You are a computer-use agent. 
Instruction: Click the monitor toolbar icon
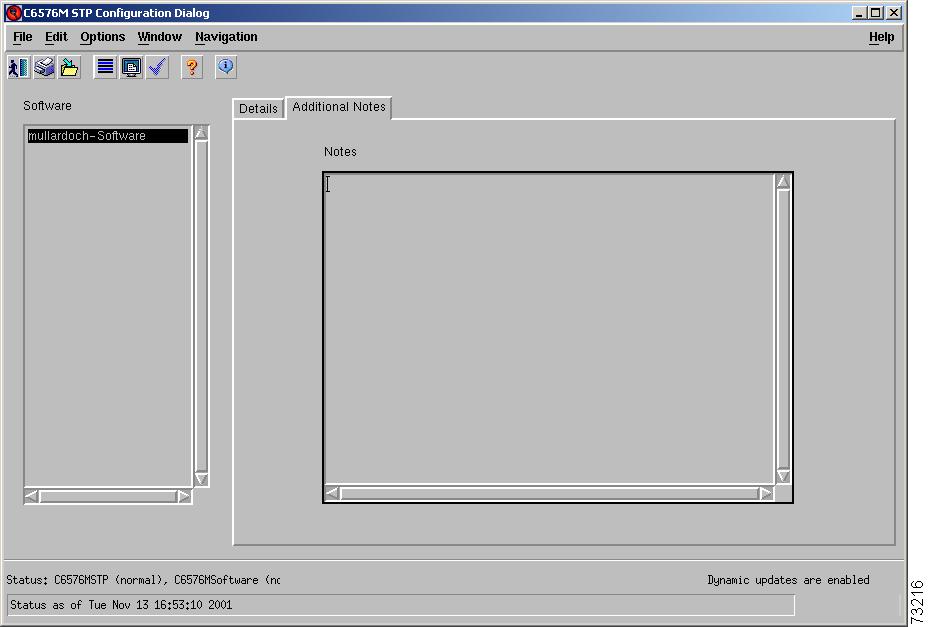pos(131,67)
